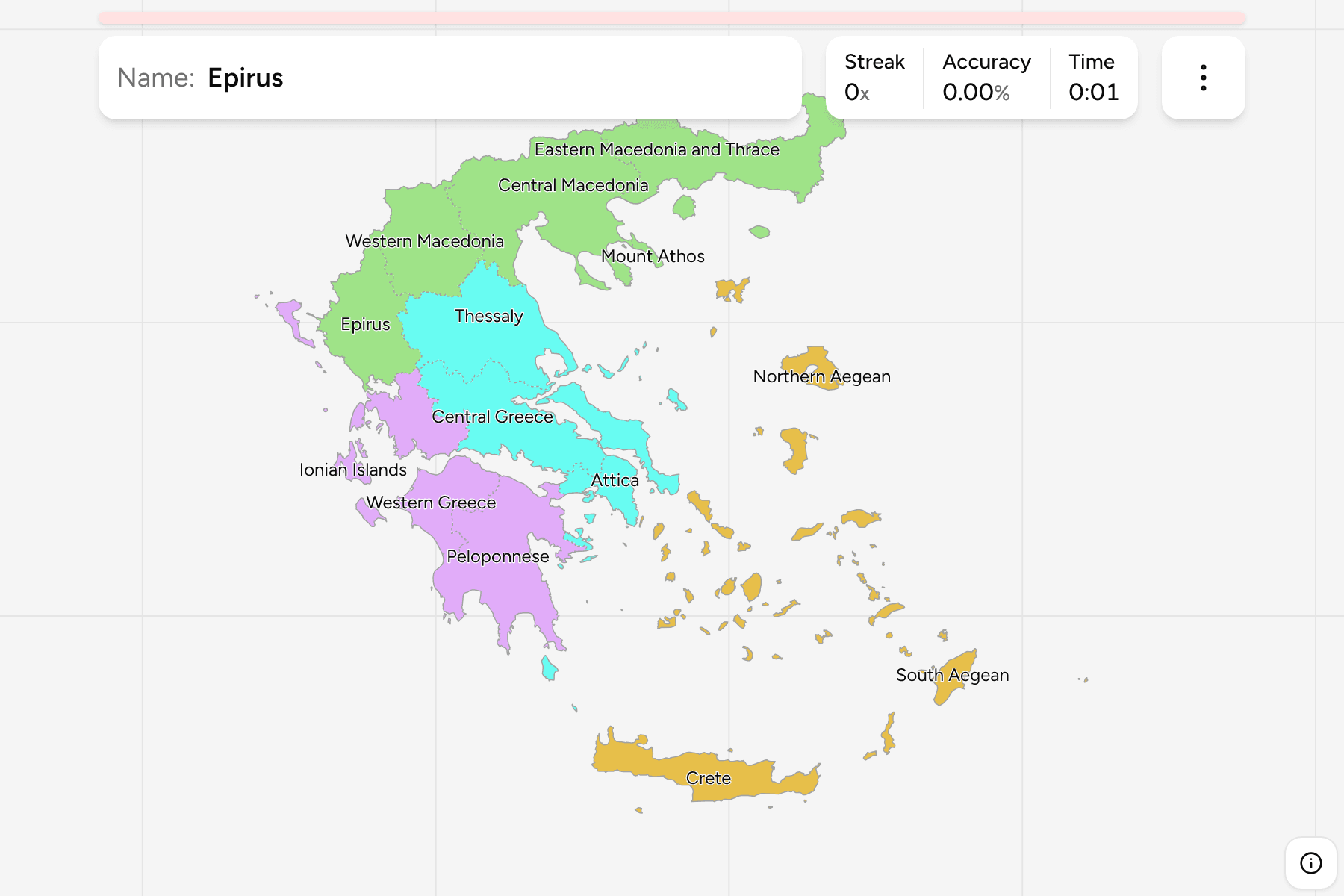Click the Ionian Islands label
1344x896 pixels.
coord(352,470)
